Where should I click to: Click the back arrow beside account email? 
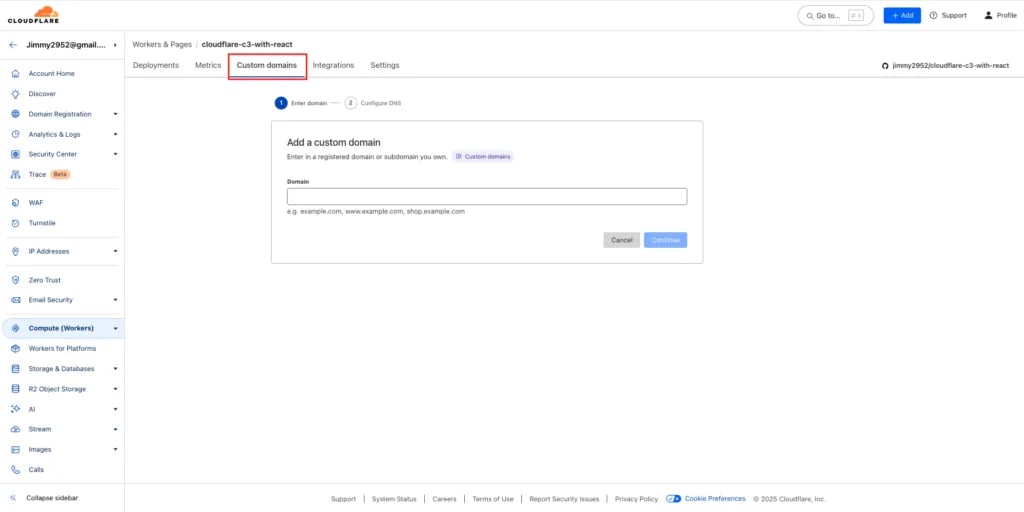13,45
